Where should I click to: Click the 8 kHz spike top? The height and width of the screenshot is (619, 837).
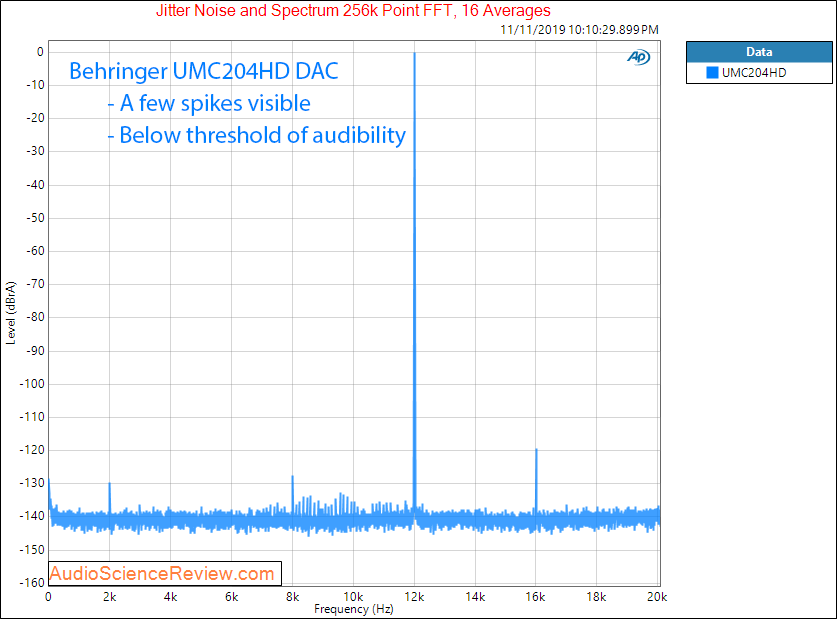[x=293, y=477]
